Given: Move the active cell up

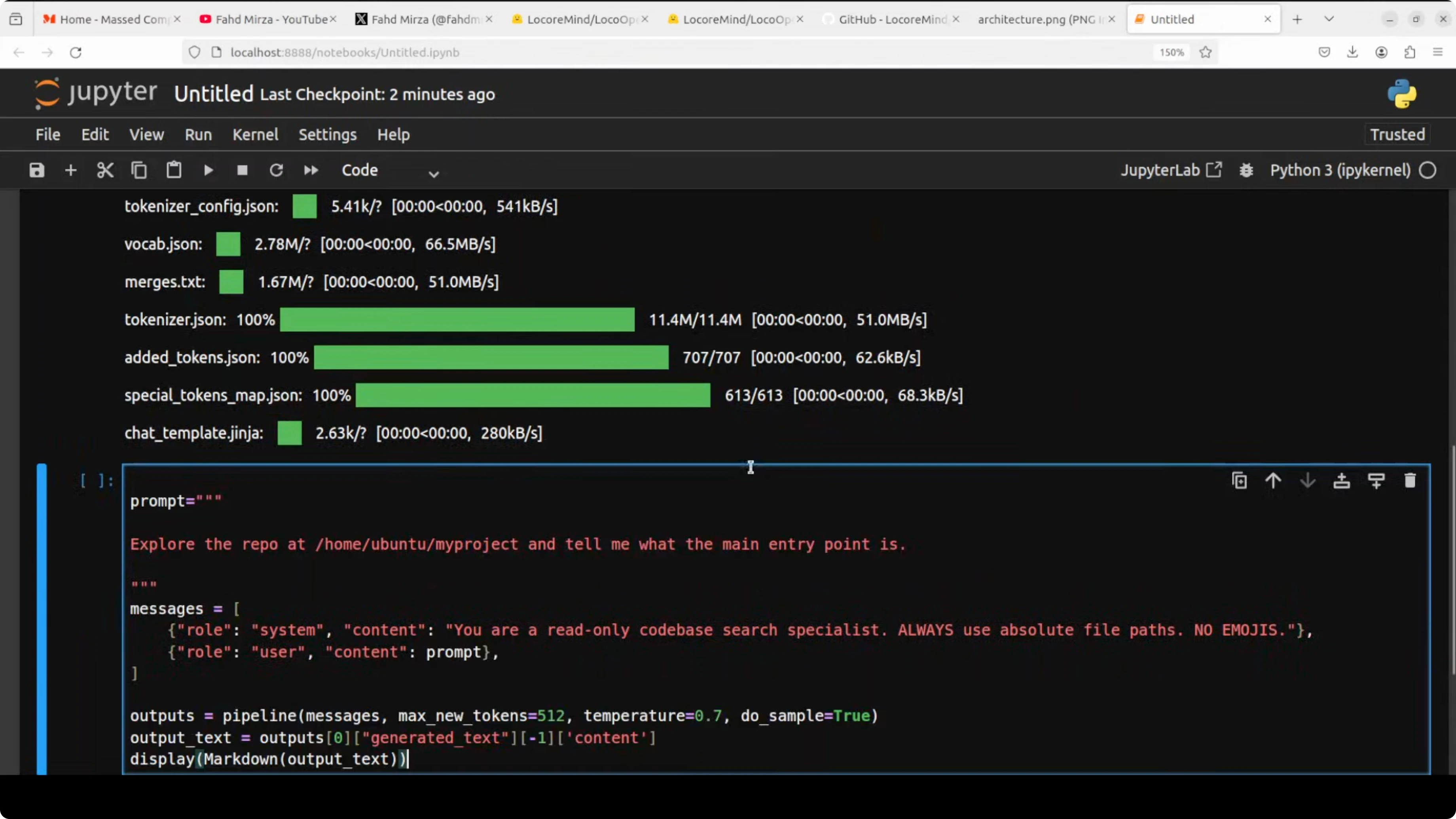Looking at the screenshot, I should tap(1274, 480).
